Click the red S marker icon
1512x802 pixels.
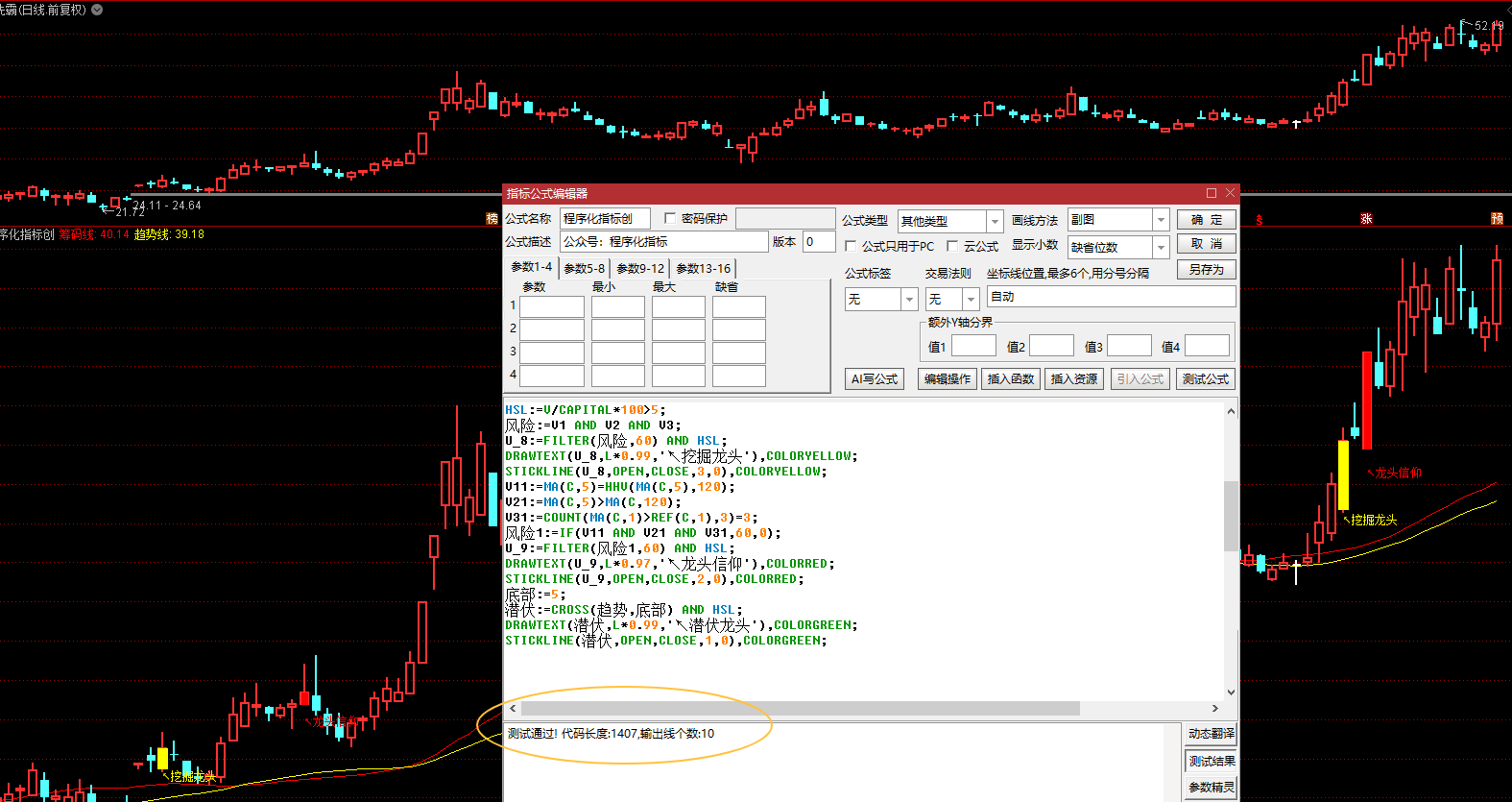[1260, 220]
